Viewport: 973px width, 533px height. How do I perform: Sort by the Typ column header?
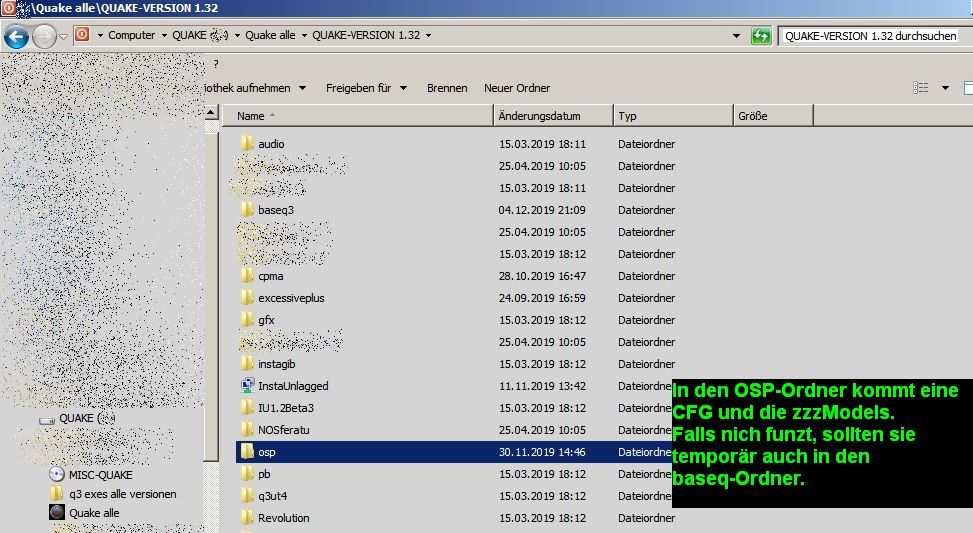tap(673, 116)
